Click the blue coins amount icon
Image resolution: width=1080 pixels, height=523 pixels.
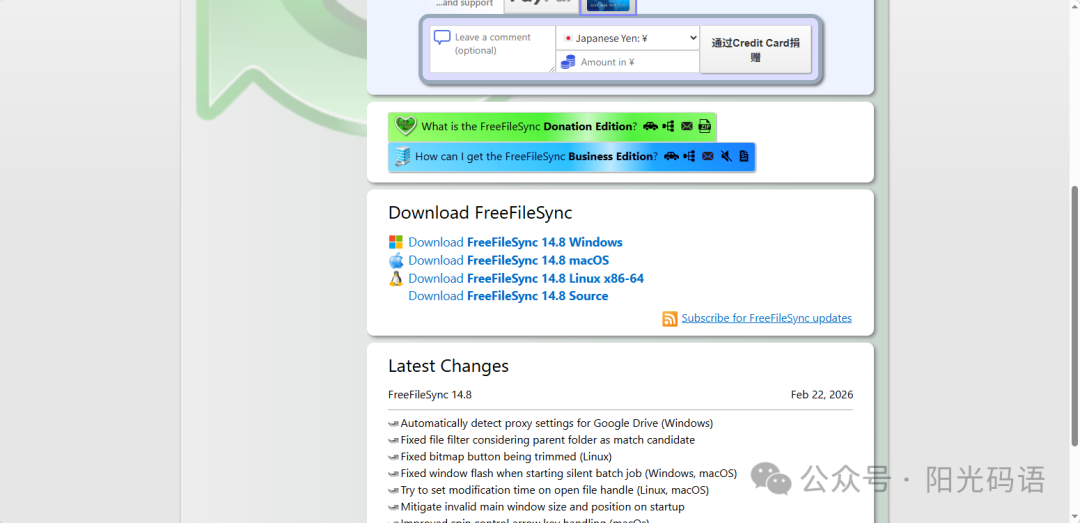coord(568,62)
